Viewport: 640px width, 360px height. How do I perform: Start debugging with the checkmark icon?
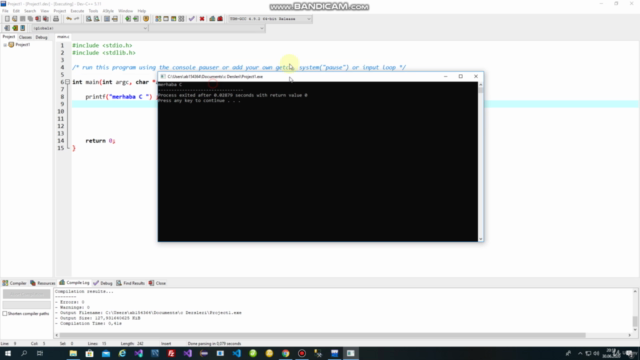(191, 19)
